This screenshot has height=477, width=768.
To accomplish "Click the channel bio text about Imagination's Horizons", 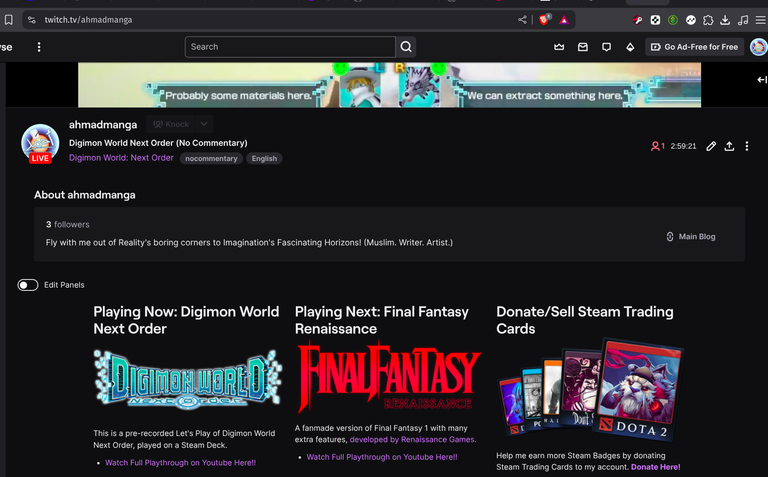I will pos(249,242).
